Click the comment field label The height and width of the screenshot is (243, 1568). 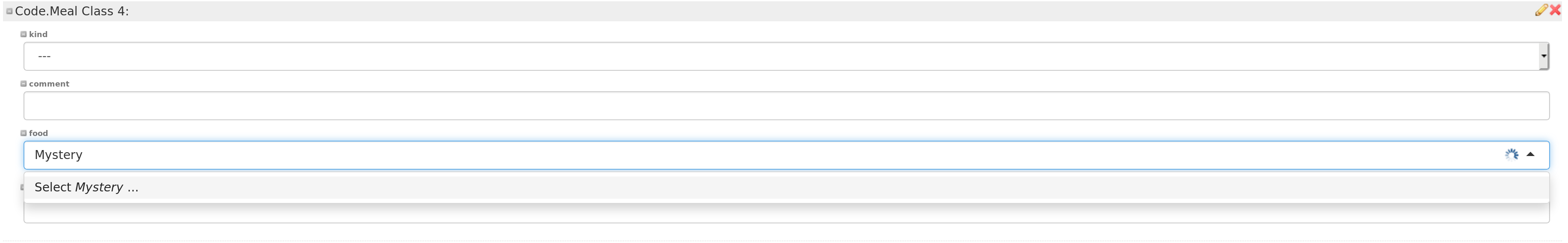(x=49, y=84)
